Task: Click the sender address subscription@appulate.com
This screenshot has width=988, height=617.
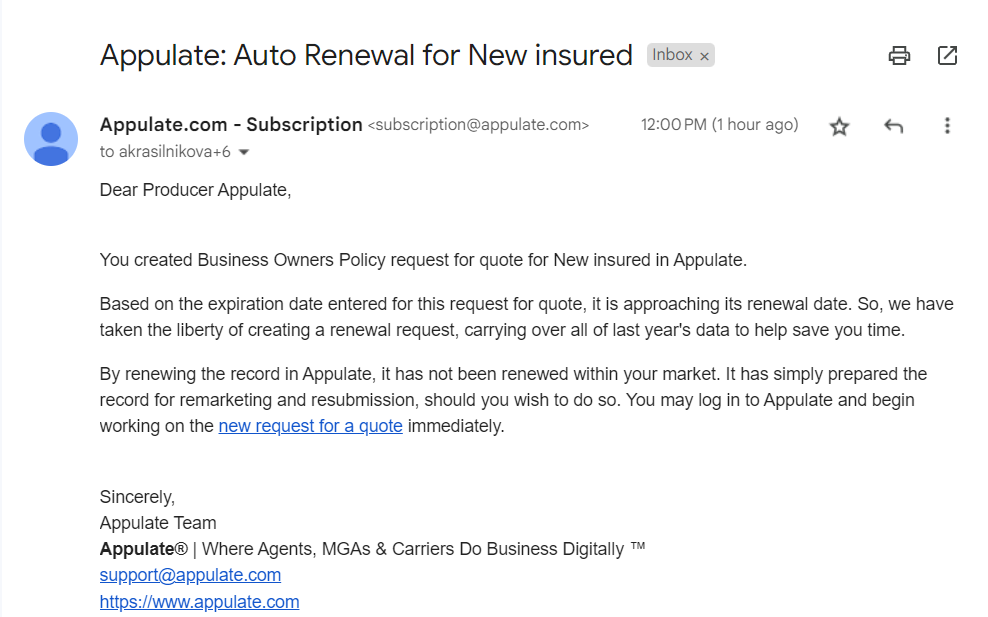Action: click(x=479, y=126)
